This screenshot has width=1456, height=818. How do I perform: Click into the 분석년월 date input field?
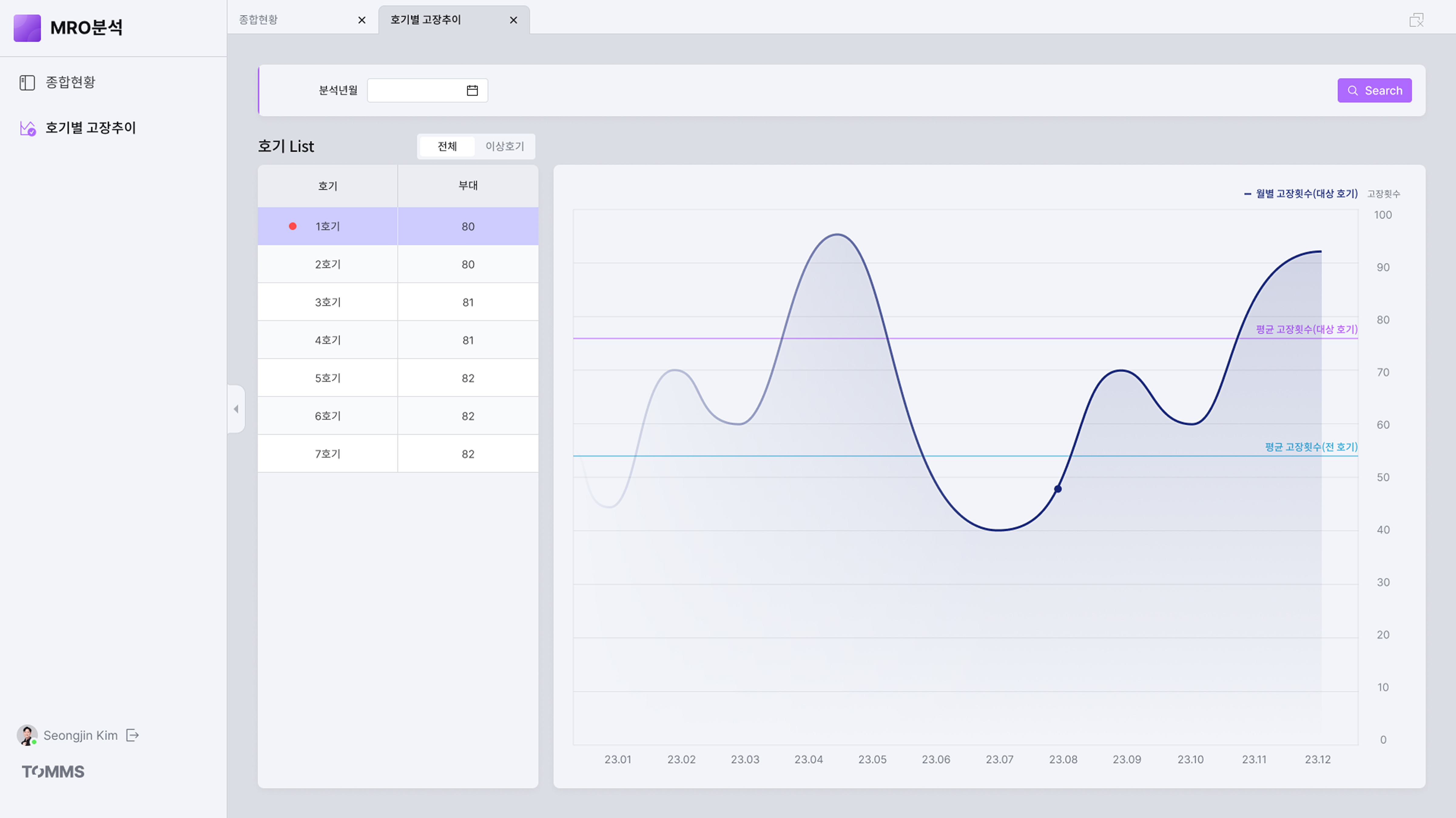tap(416, 90)
